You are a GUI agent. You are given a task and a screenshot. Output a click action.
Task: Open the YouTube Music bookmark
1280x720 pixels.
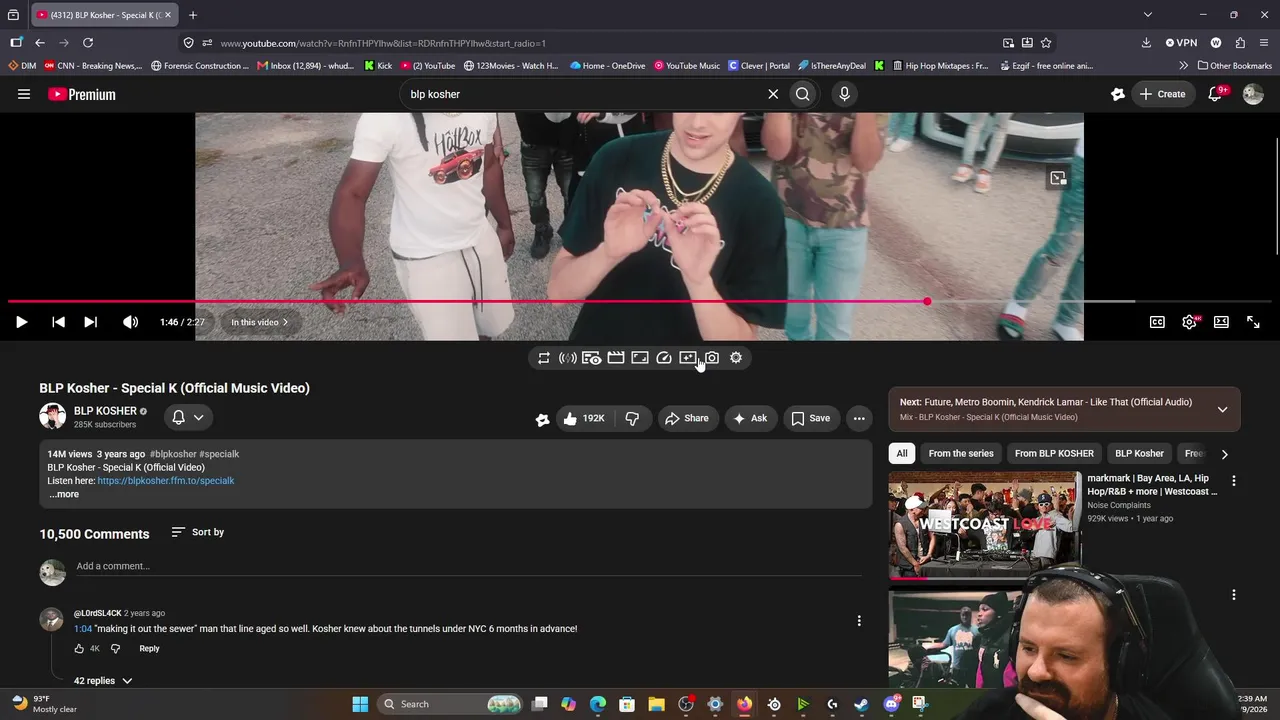(x=687, y=66)
